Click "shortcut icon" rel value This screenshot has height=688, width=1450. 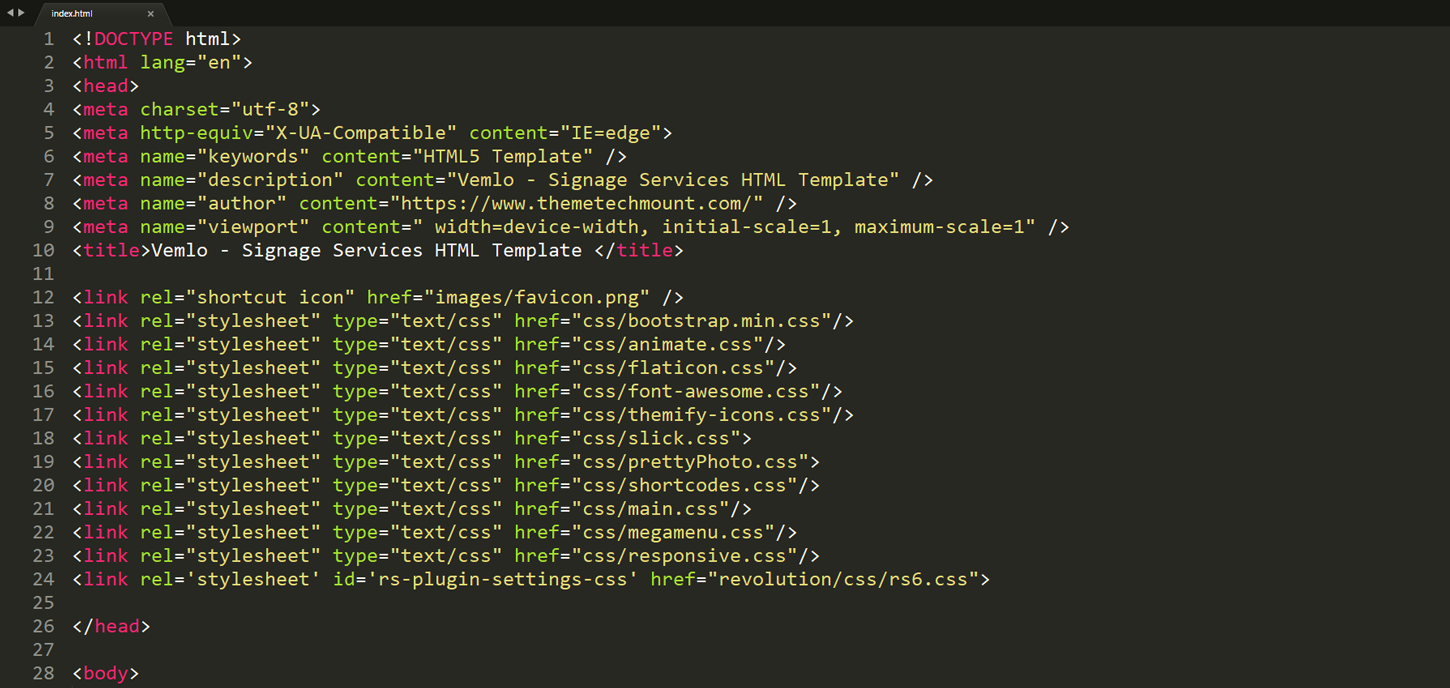coord(270,297)
